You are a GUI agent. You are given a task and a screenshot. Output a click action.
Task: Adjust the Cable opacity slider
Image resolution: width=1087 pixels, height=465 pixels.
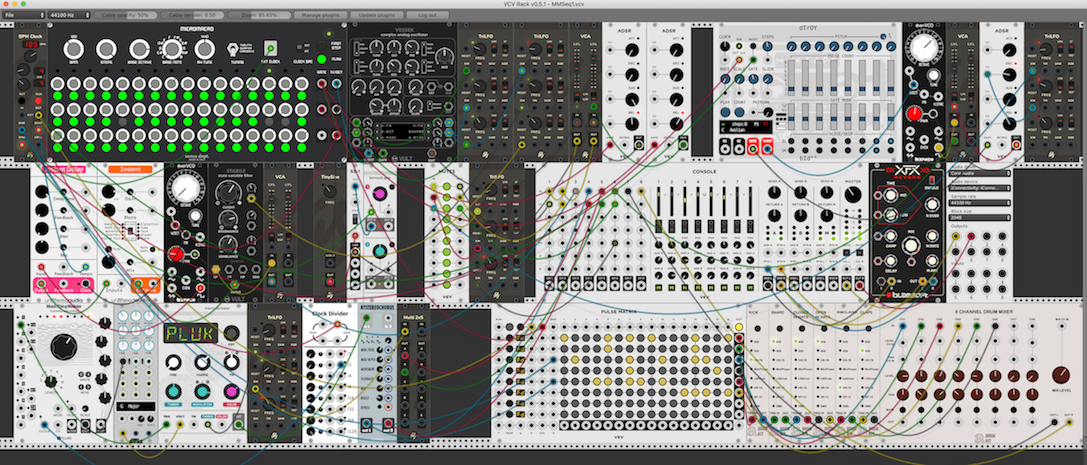click(x=123, y=15)
